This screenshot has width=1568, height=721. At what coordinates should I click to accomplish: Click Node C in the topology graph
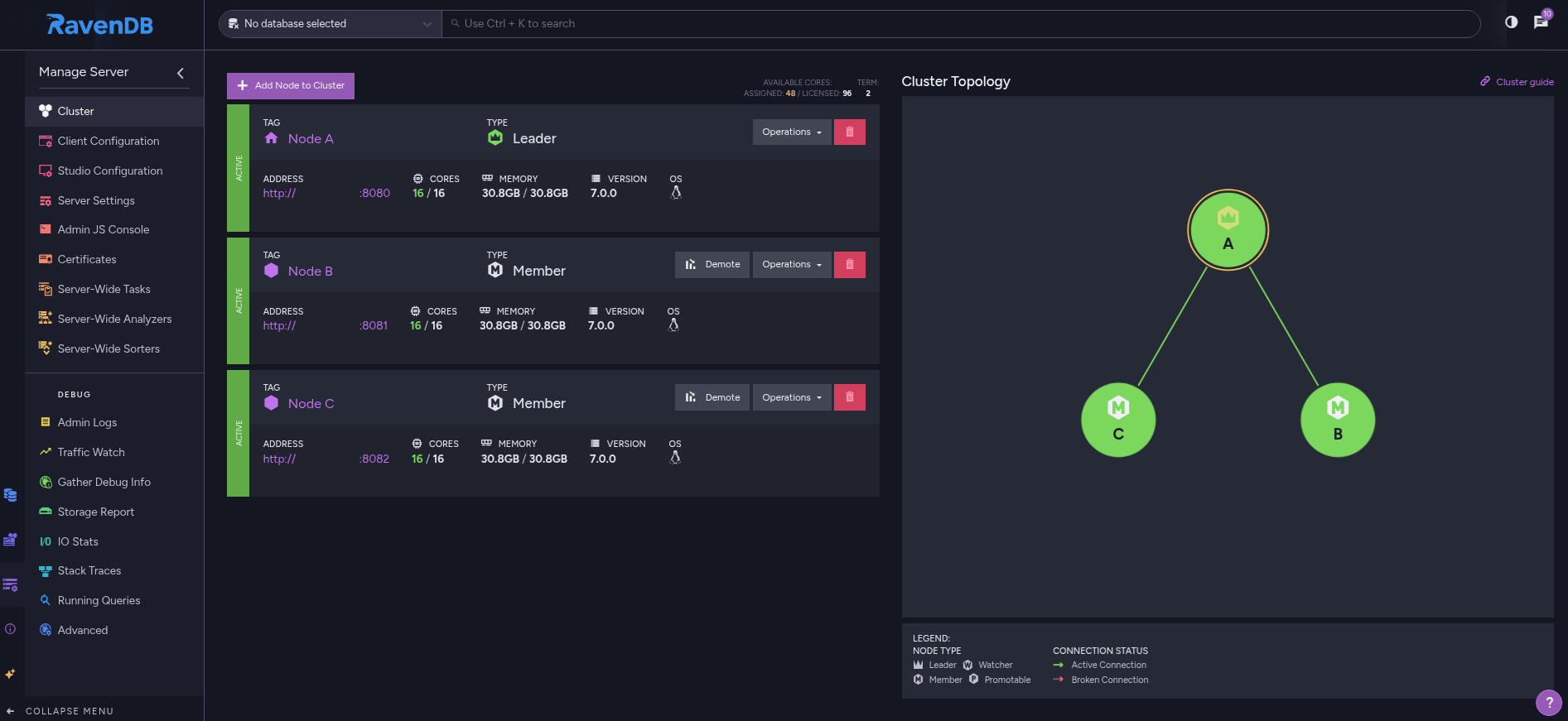point(1118,420)
